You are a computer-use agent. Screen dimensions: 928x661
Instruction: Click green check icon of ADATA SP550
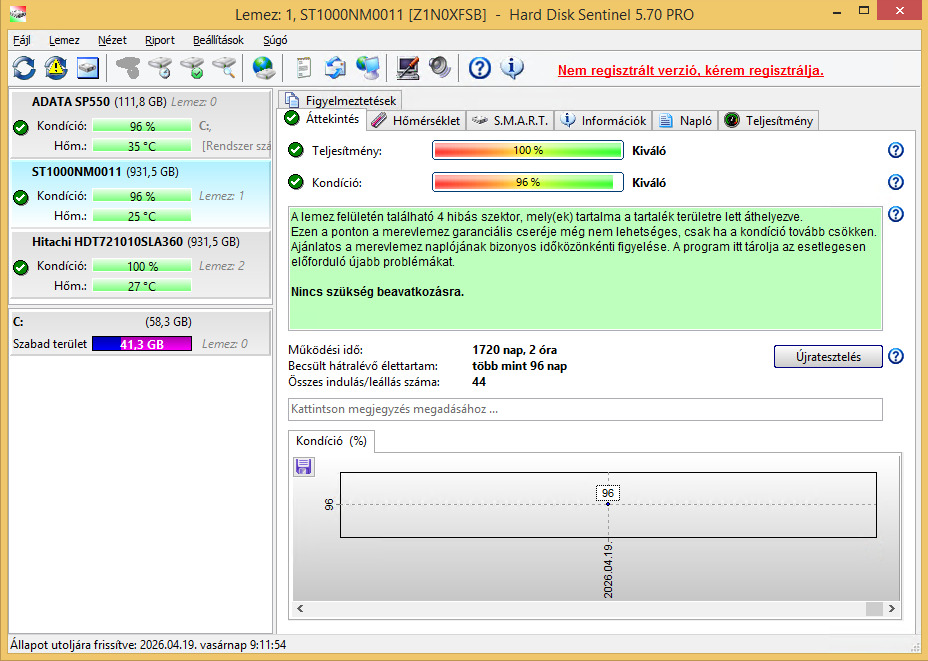tap(21, 127)
